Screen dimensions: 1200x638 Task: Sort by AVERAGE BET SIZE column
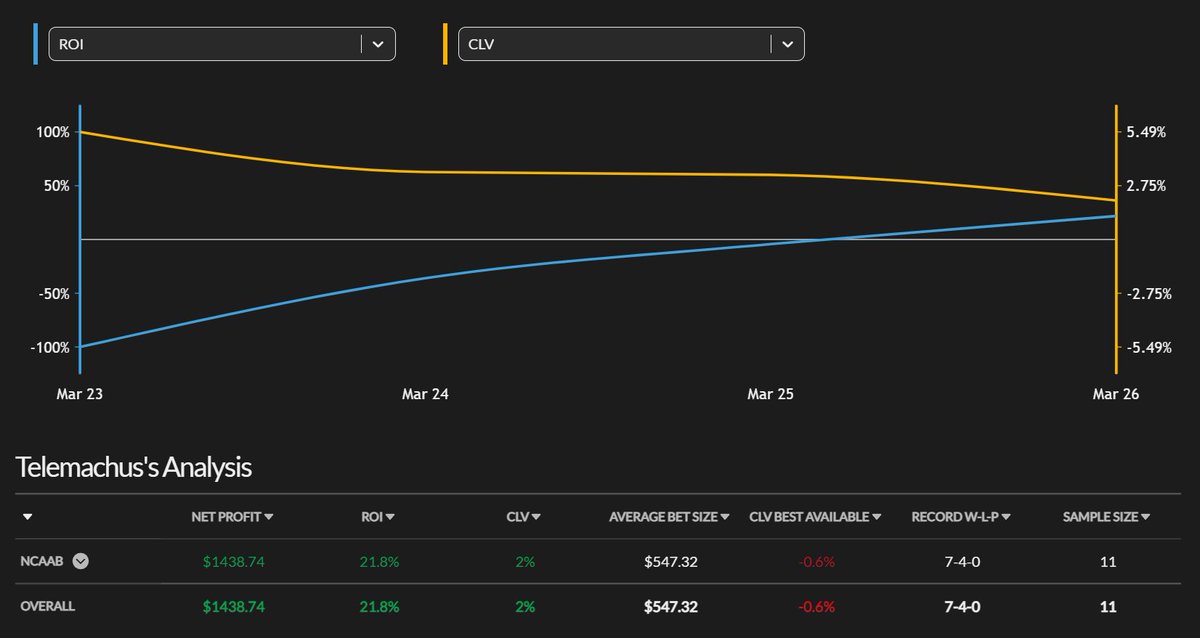tap(669, 517)
